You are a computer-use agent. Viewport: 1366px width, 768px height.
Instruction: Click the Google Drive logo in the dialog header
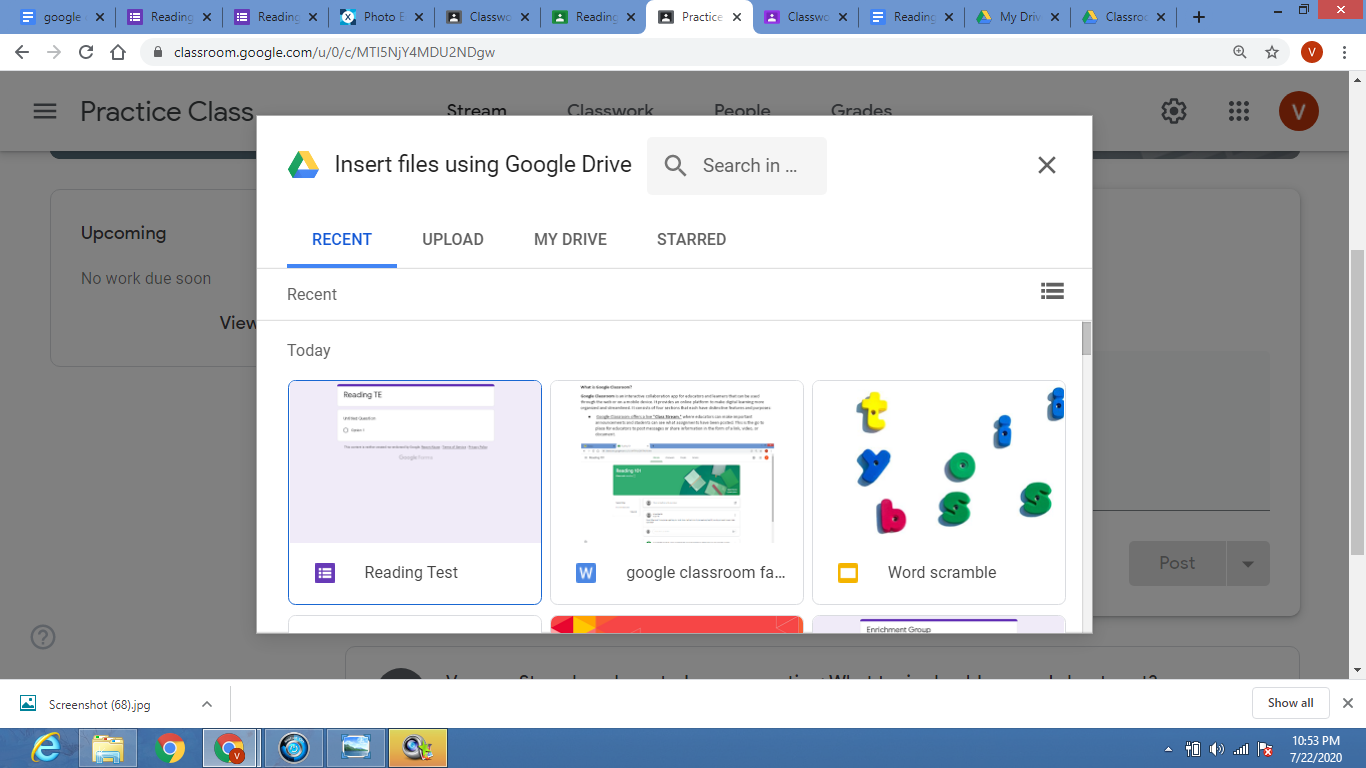304,165
